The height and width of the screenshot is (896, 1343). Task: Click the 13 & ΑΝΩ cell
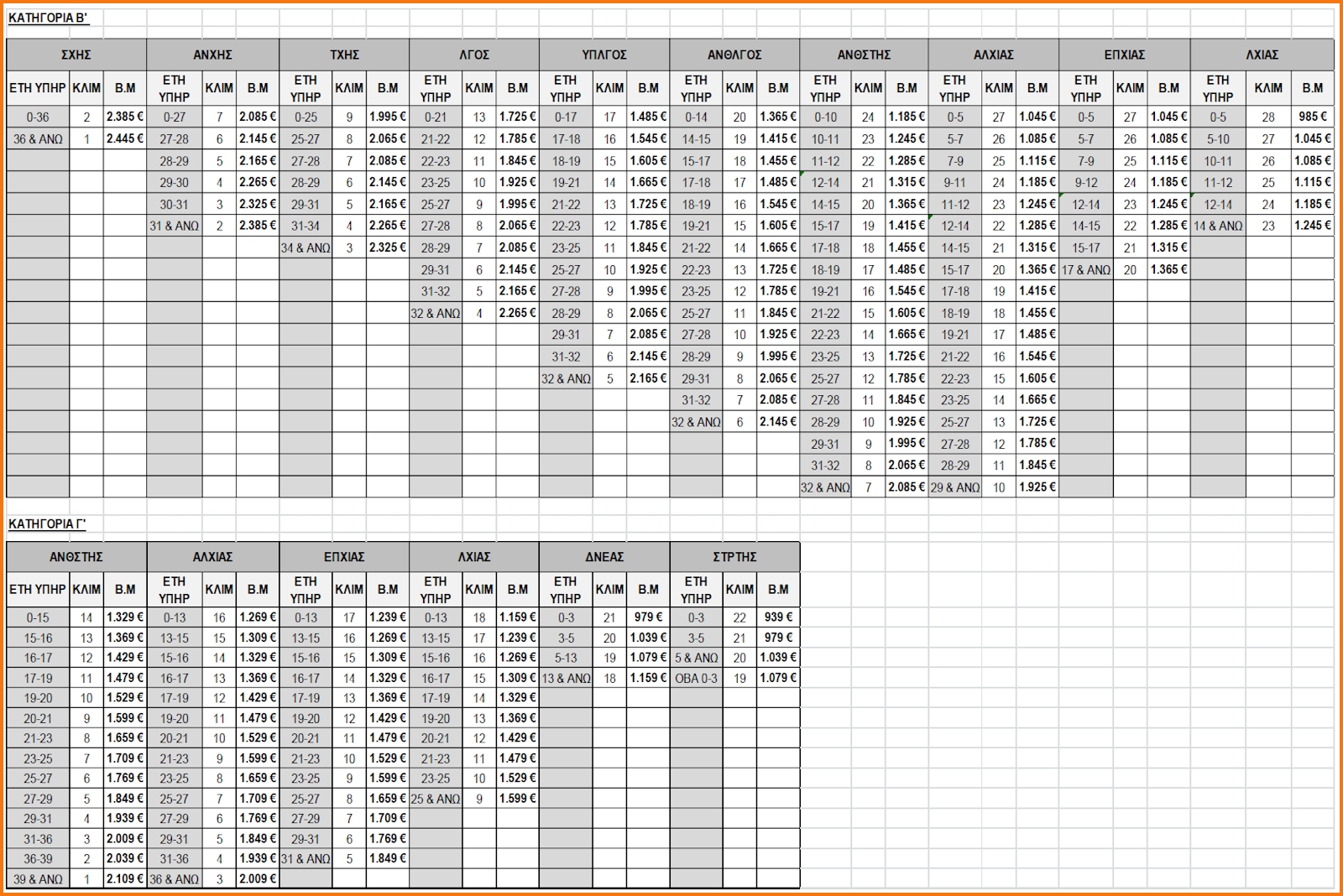click(566, 678)
